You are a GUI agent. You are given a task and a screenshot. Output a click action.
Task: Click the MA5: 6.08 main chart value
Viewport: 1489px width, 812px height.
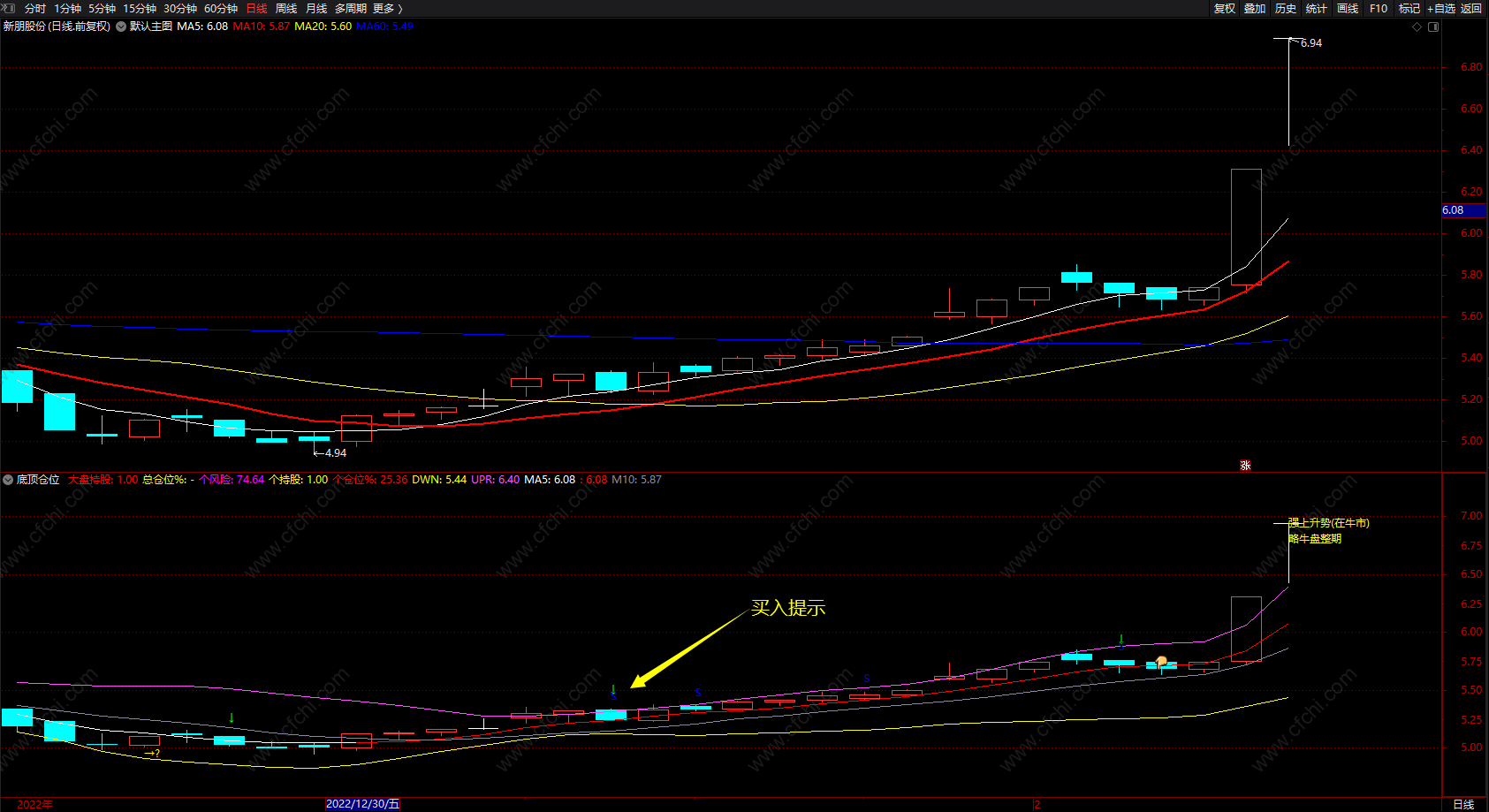point(202,27)
